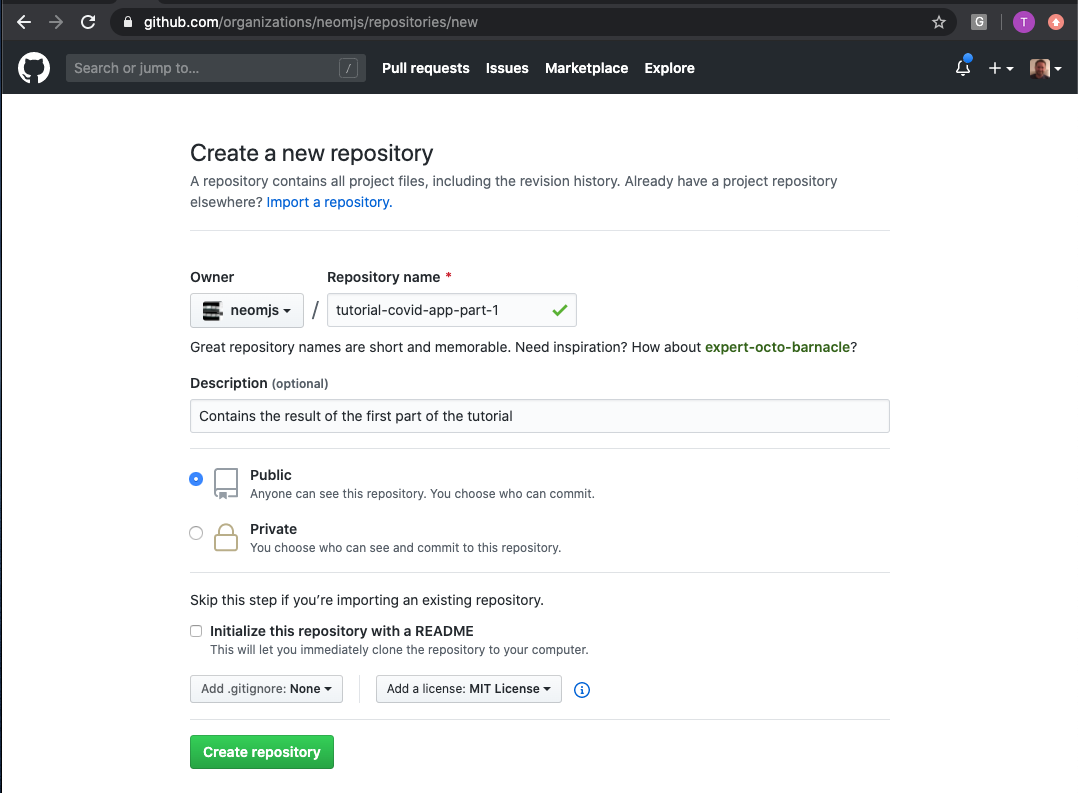Open the notifications bell
This screenshot has height=793, width=1078.
pos(962,67)
